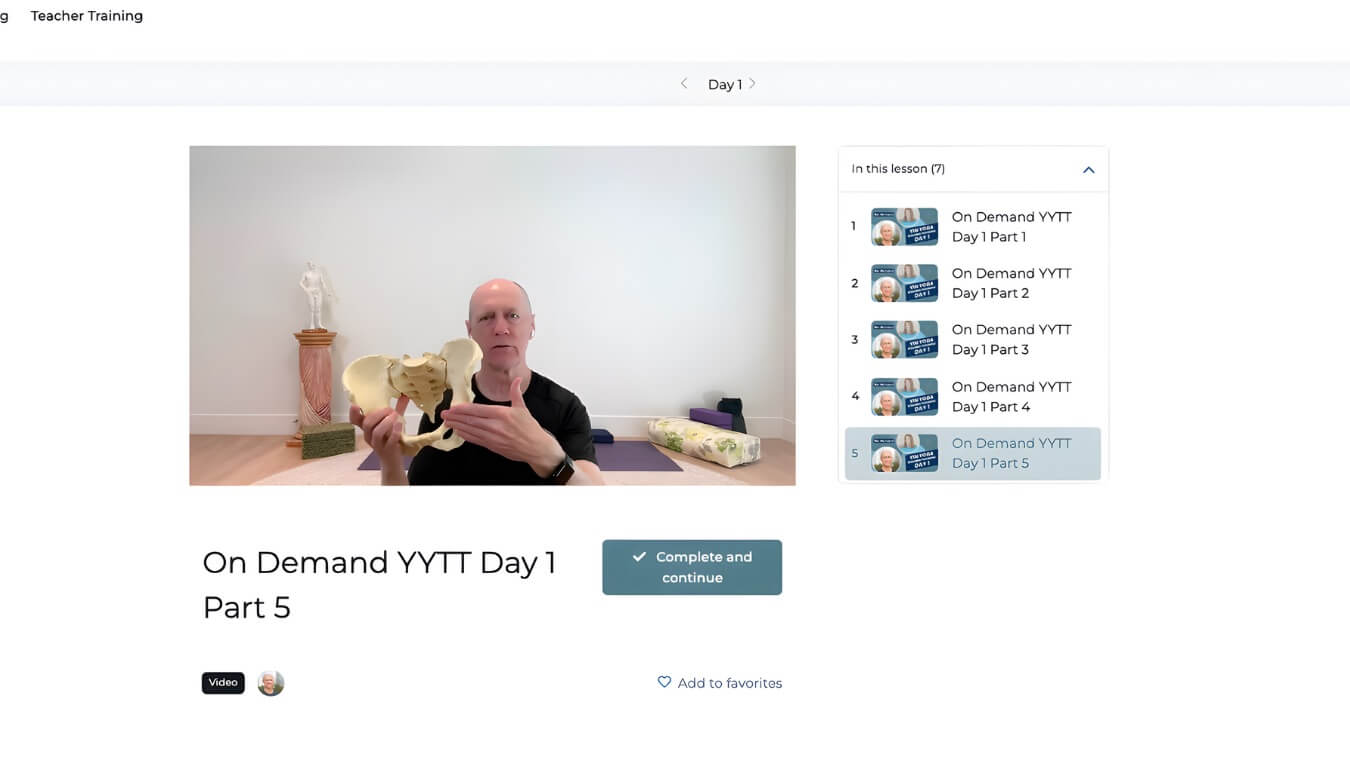
Task: Click the next lesson arrow beside Day 1
Action: (752, 84)
